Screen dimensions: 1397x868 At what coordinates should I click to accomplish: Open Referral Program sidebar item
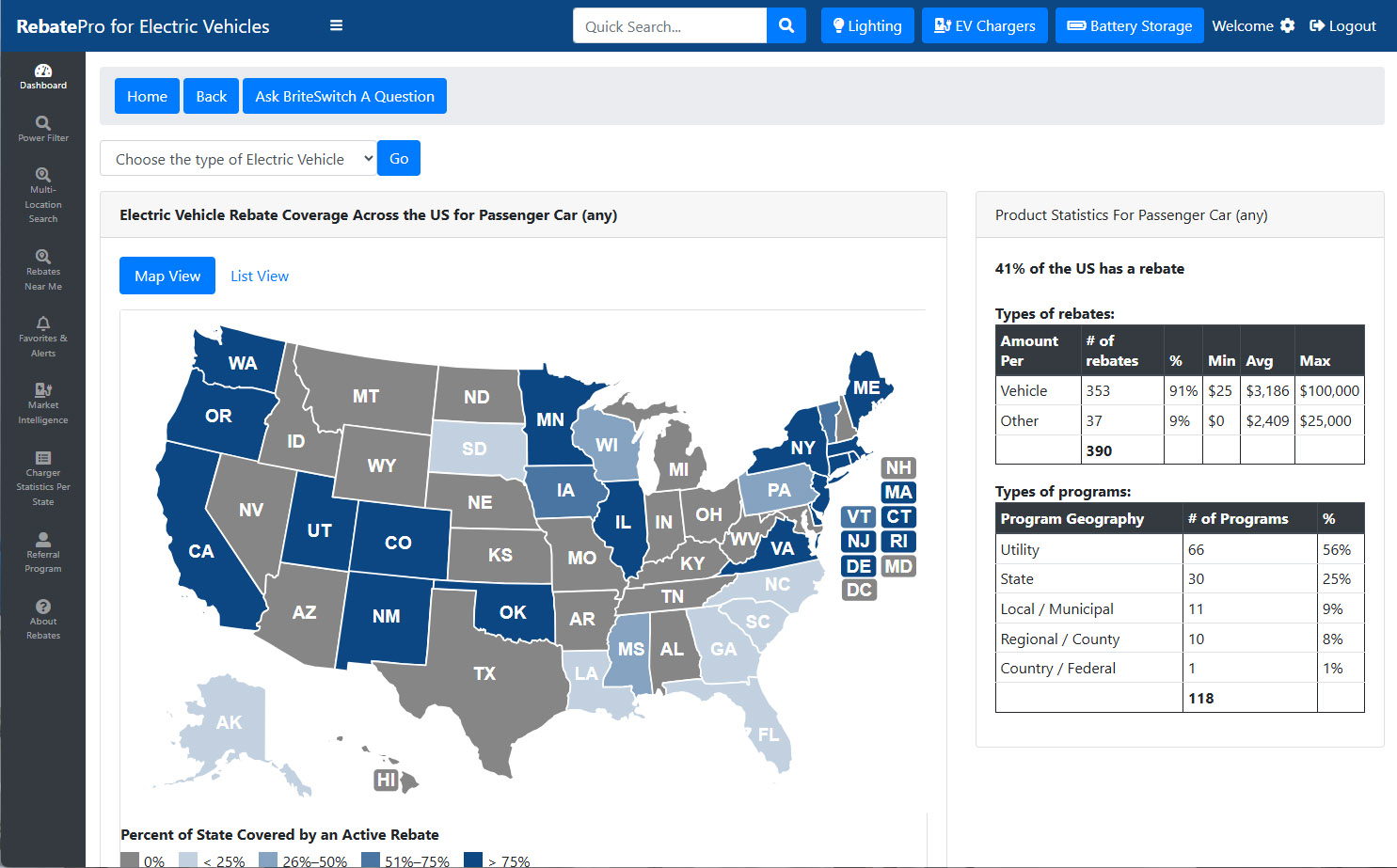pos(42,552)
